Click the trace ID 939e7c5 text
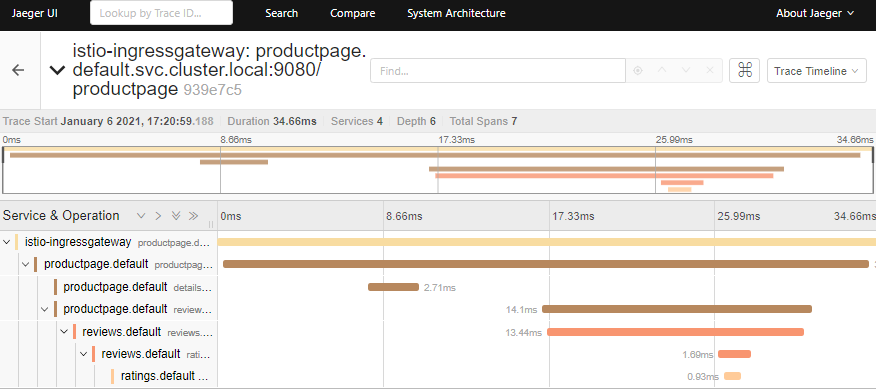This screenshot has height=391, width=876. pyautogui.click(x=212, y=90)
